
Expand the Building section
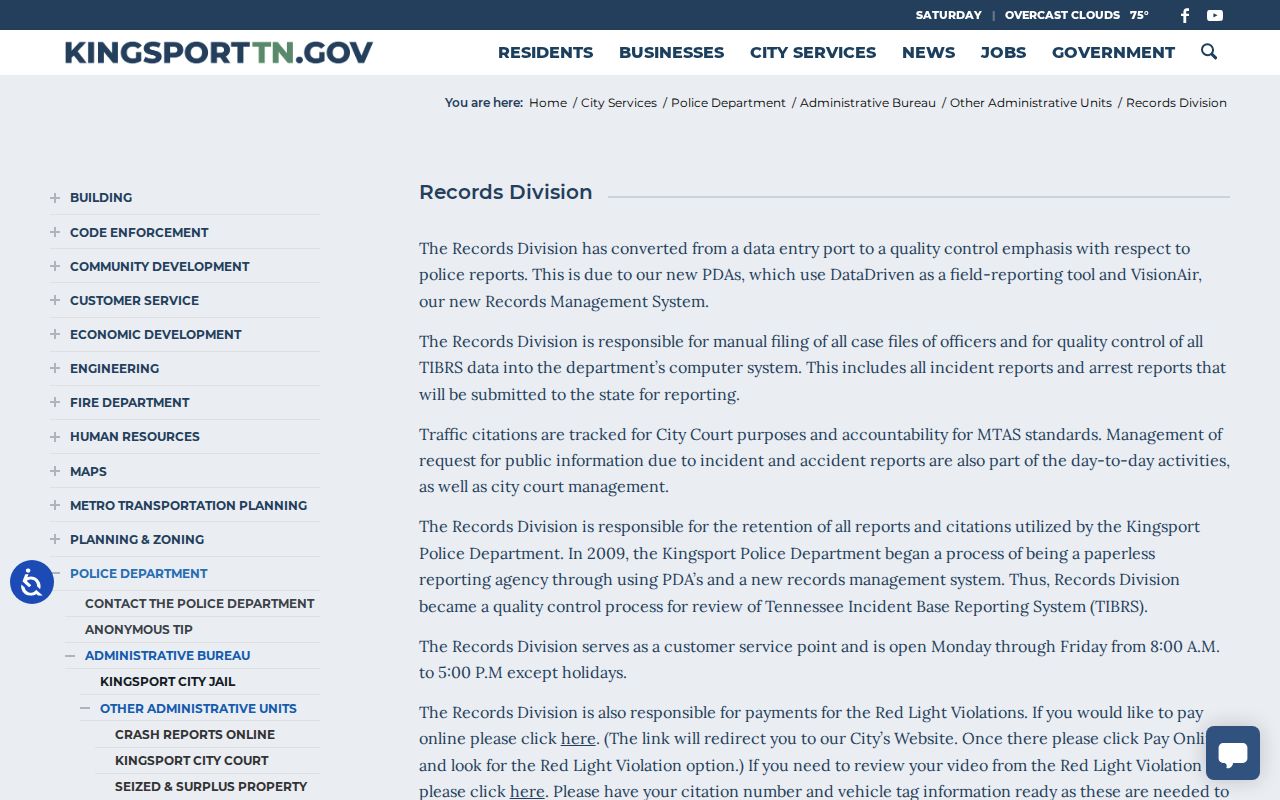55,198
